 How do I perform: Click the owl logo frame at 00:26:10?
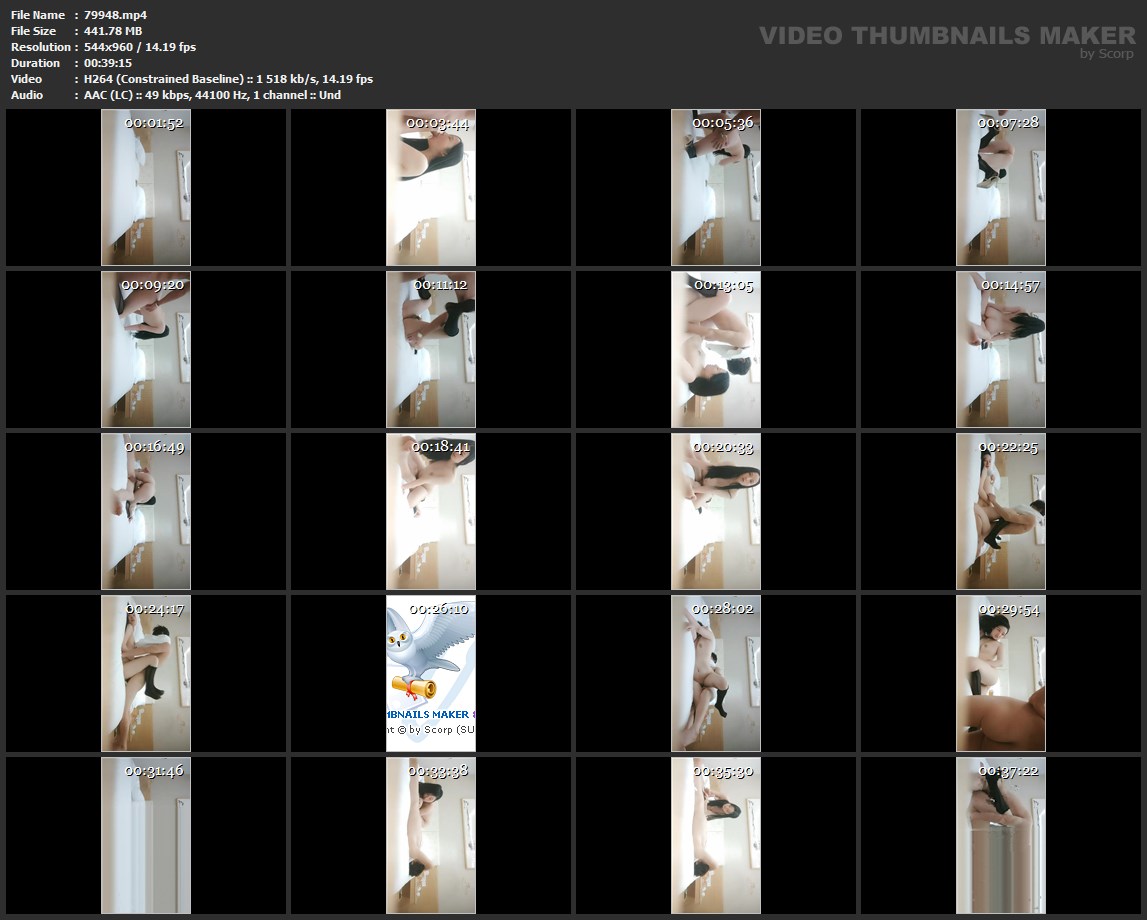pos(431,673)
